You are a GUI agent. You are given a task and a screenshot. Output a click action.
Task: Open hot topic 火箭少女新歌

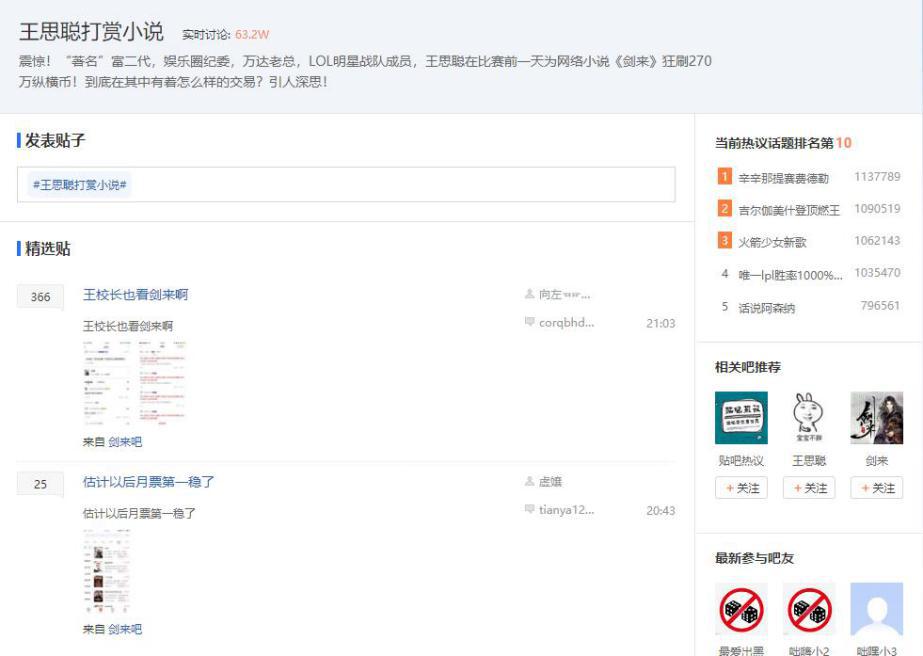[772, 242]
